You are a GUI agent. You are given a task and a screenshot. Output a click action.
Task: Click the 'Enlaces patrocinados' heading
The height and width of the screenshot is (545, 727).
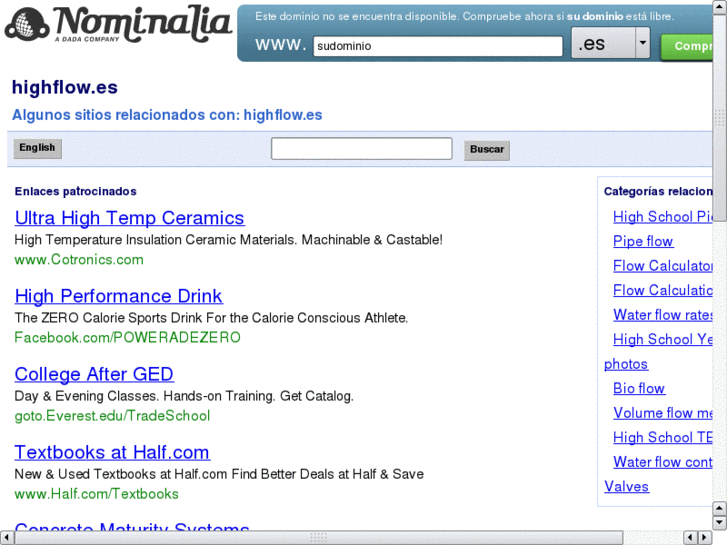point(76,192)
